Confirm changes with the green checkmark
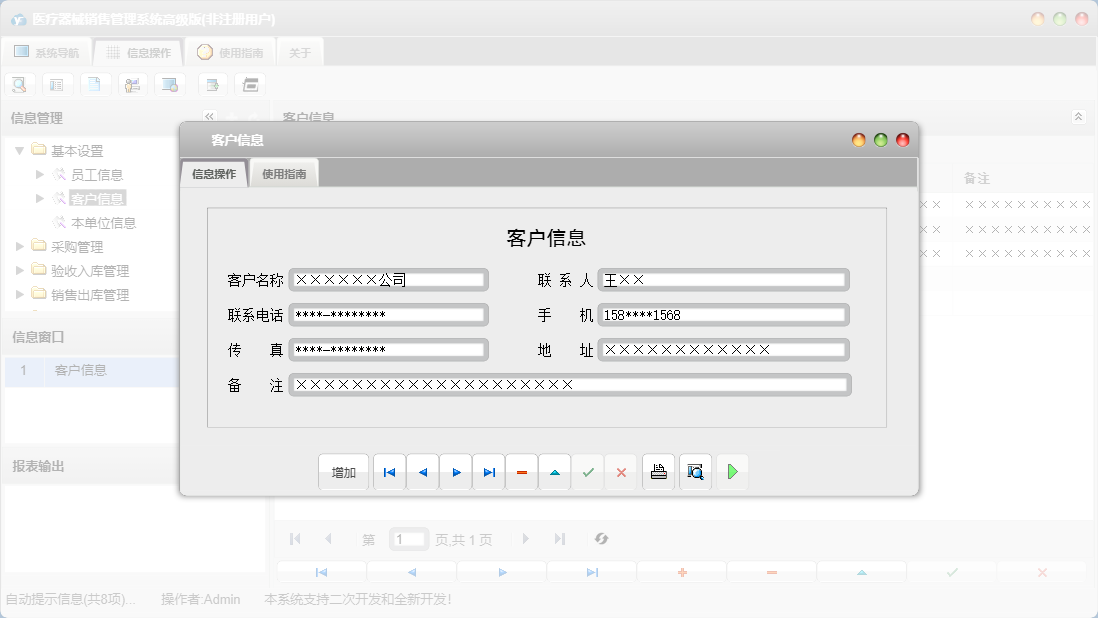 coord(588,471)
